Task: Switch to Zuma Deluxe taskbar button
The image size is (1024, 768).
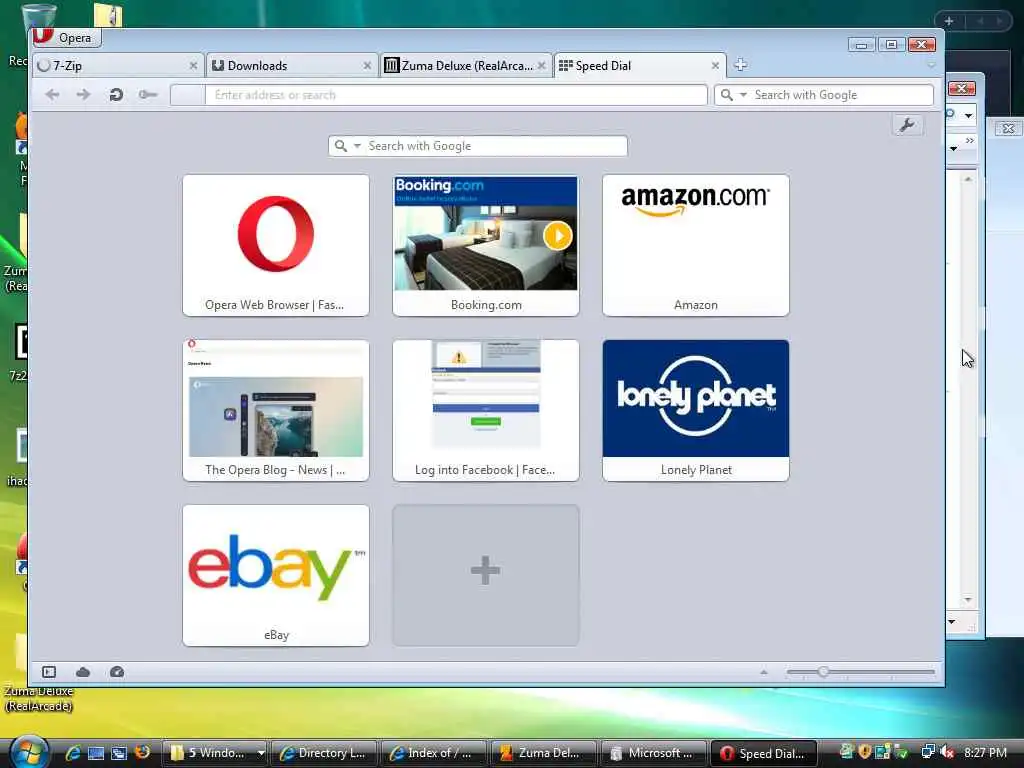Action: click(x=543, y=753)
